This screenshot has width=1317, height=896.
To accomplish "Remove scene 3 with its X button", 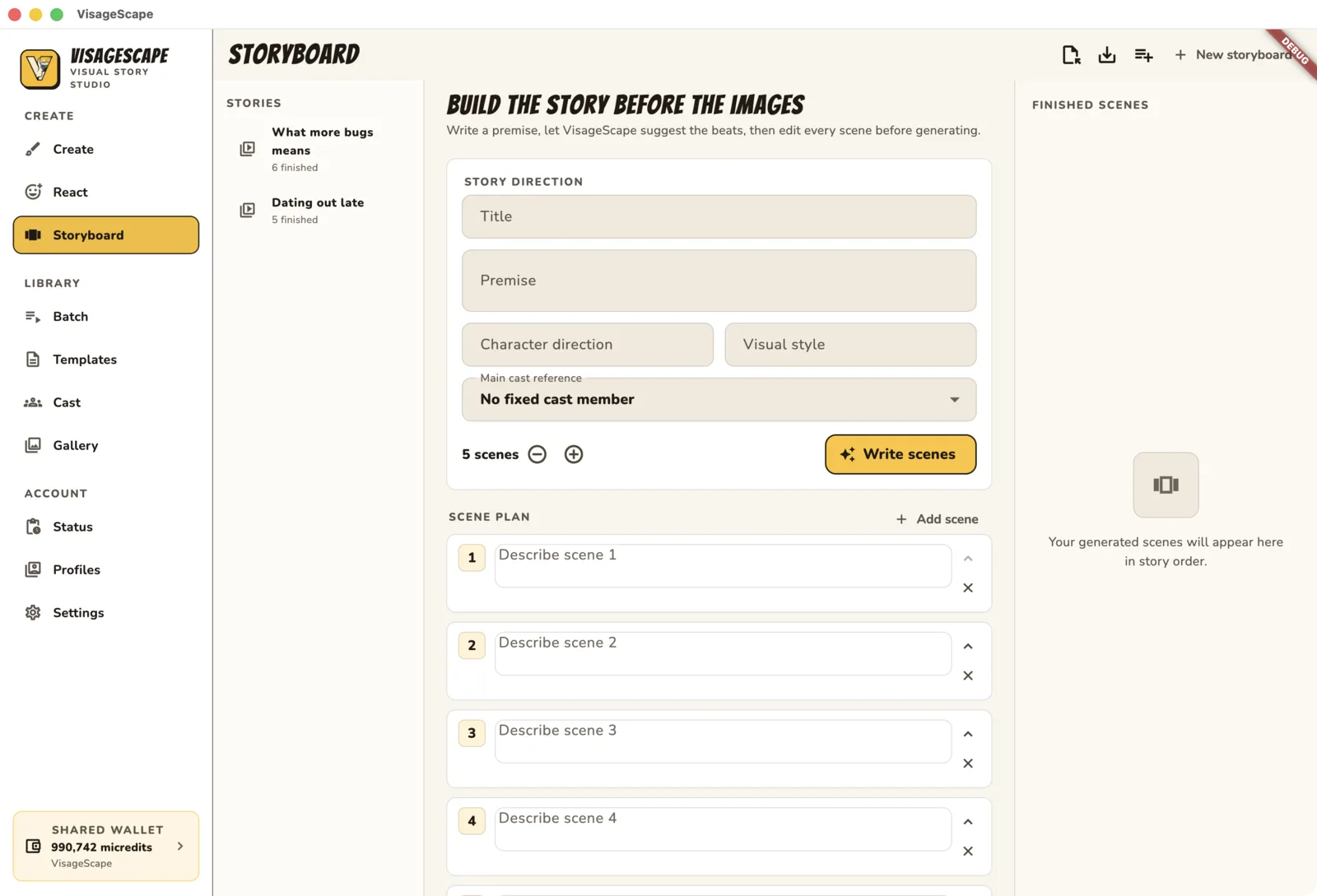I will coord(968,764).
